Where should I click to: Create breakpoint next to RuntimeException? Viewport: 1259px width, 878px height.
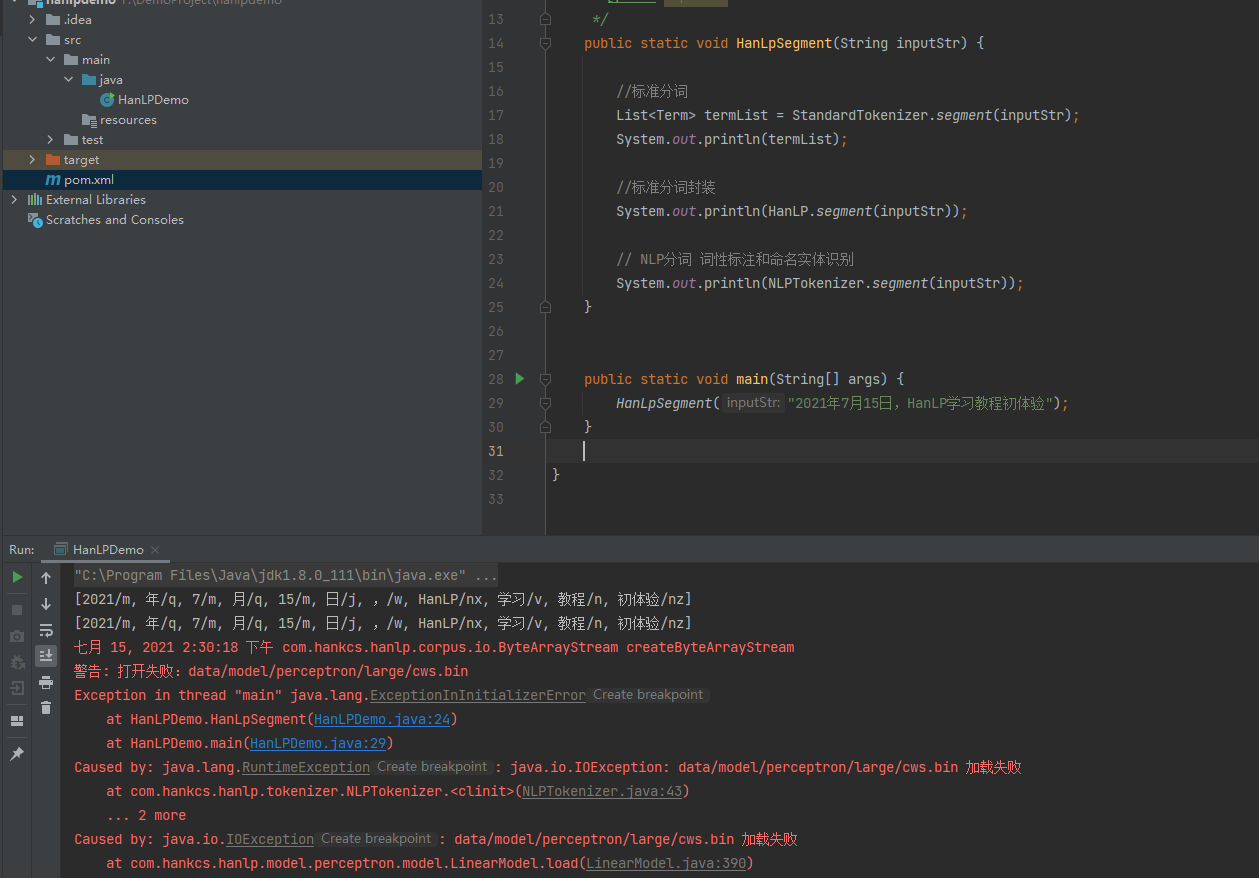coord(433,767)
